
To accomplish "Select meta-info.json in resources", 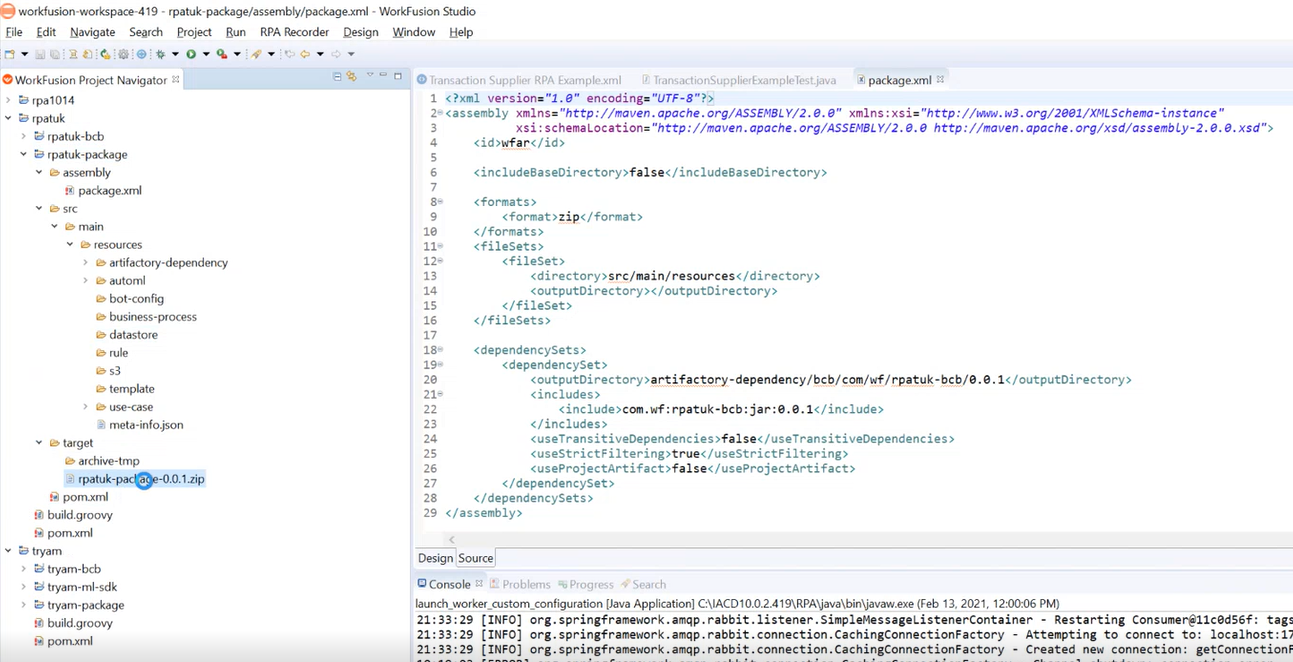I will point(139,425).
